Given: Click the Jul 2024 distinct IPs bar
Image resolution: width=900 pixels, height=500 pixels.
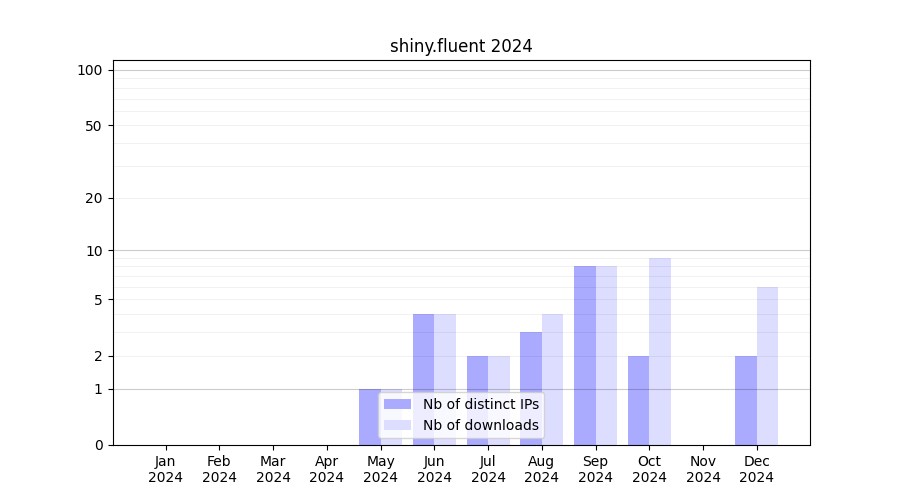Looking at the screenshot, I should 477,400.
